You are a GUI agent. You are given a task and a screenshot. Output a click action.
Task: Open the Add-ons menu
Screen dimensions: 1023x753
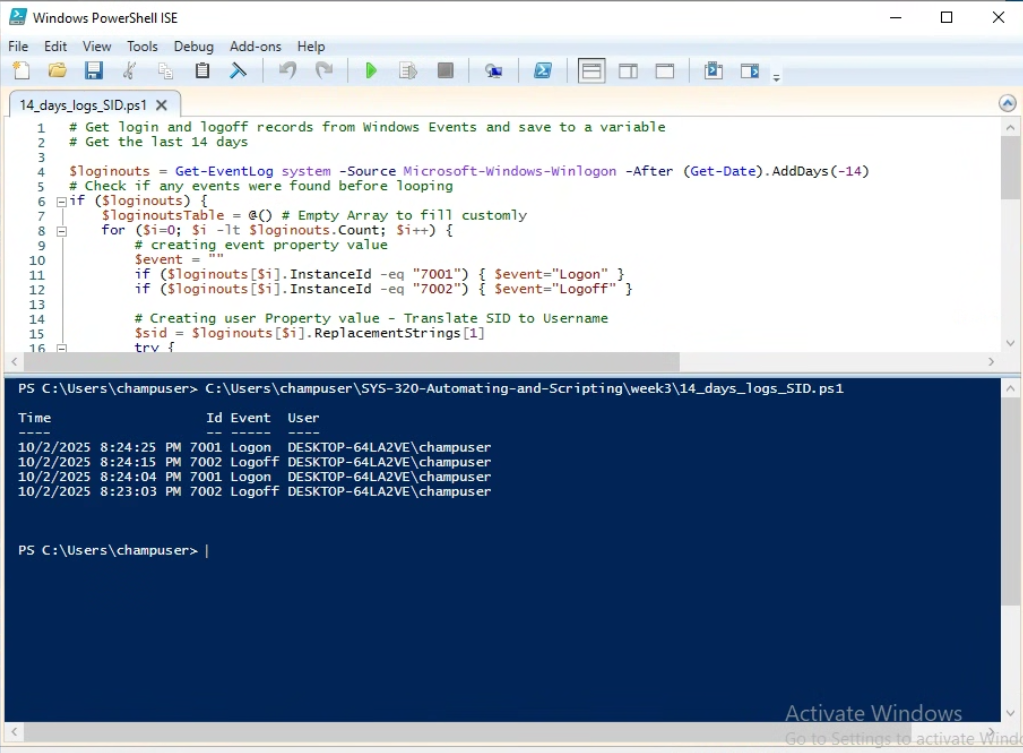click(x=255, y=46)
